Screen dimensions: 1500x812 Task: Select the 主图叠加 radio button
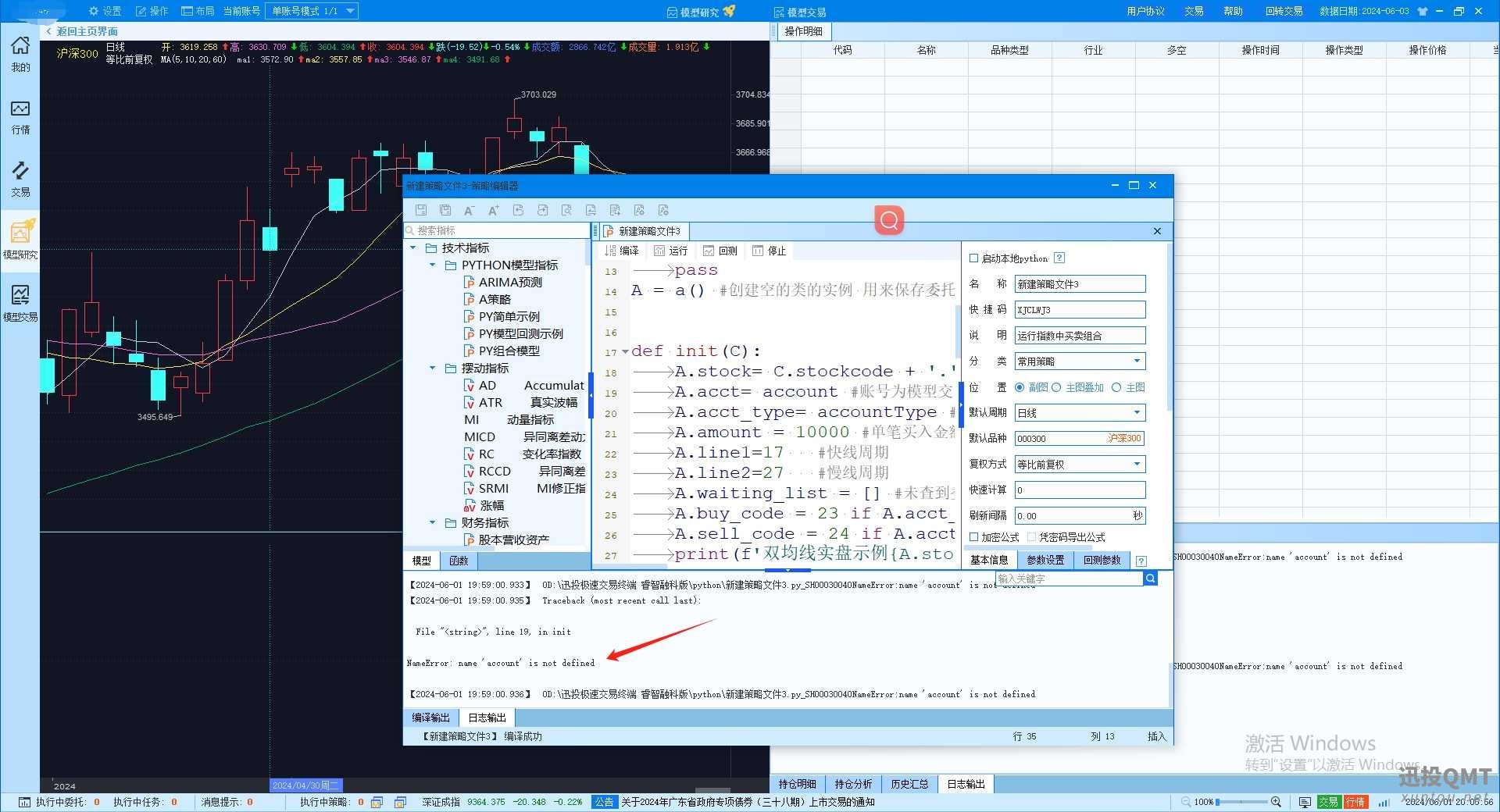tap(1056, 387)
